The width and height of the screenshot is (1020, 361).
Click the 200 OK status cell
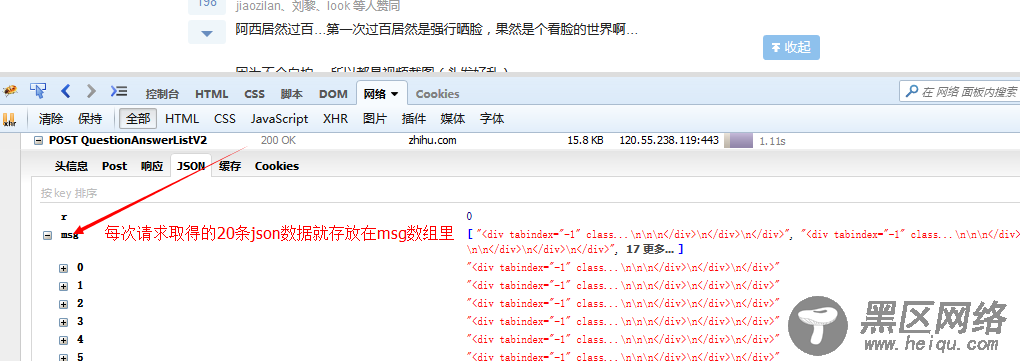[278, 140]
